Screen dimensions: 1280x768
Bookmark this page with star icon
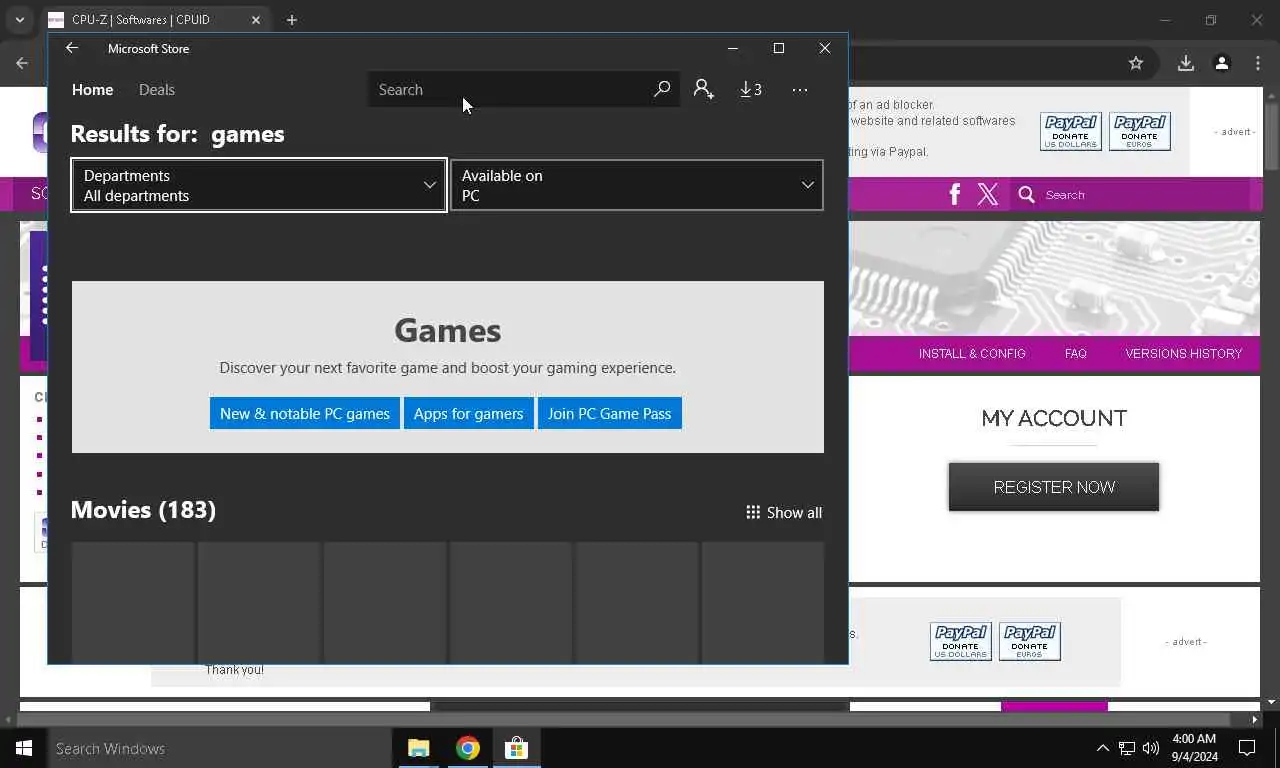point(1136,63)
